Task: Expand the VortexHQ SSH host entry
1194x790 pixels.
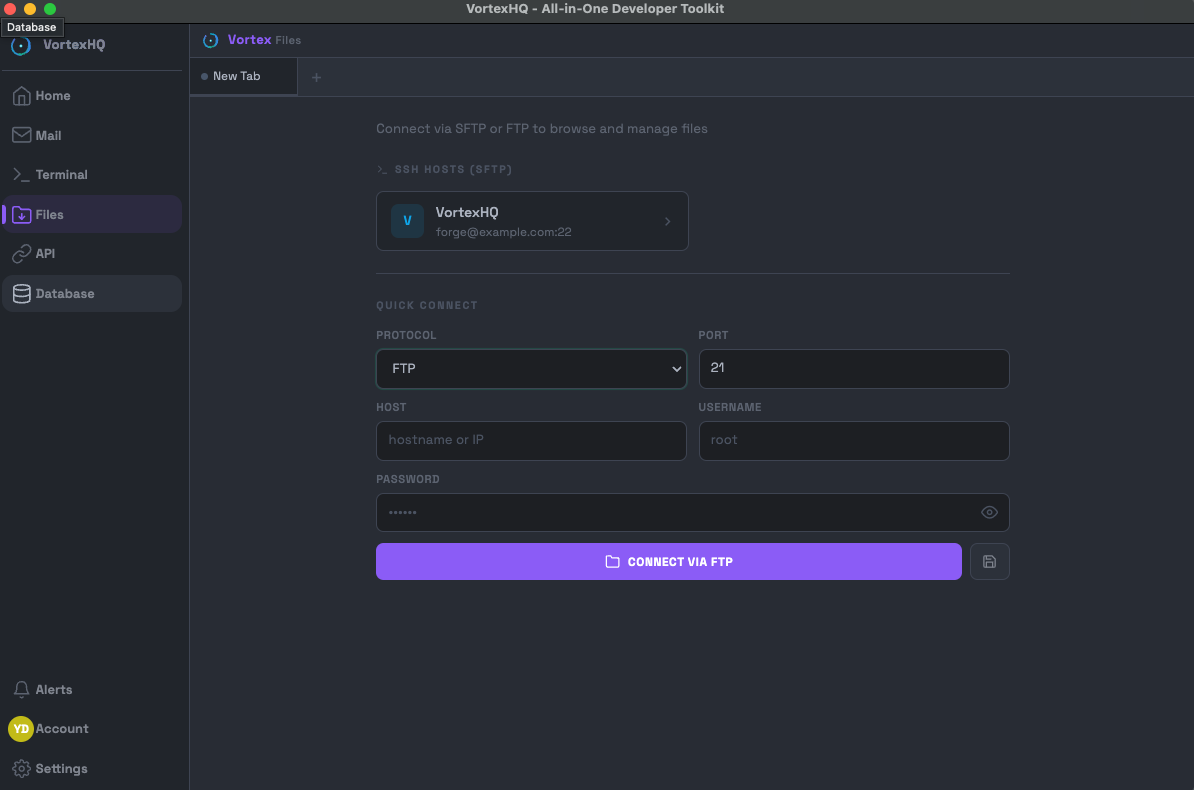Action: pyautogui.click(x=532, y=220)
